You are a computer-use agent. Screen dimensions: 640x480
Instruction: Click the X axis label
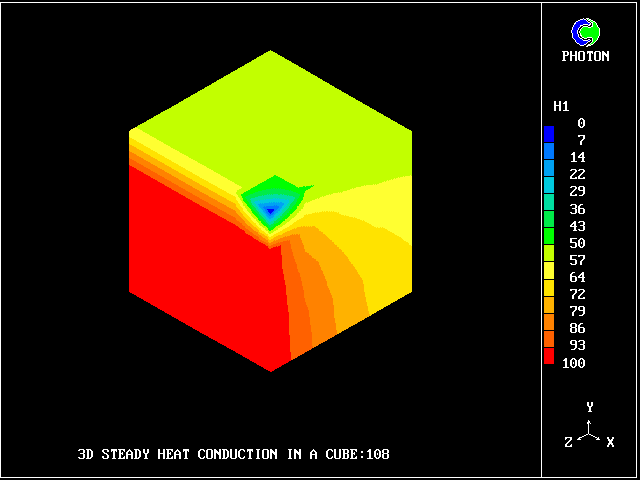[x=610, y=441]
